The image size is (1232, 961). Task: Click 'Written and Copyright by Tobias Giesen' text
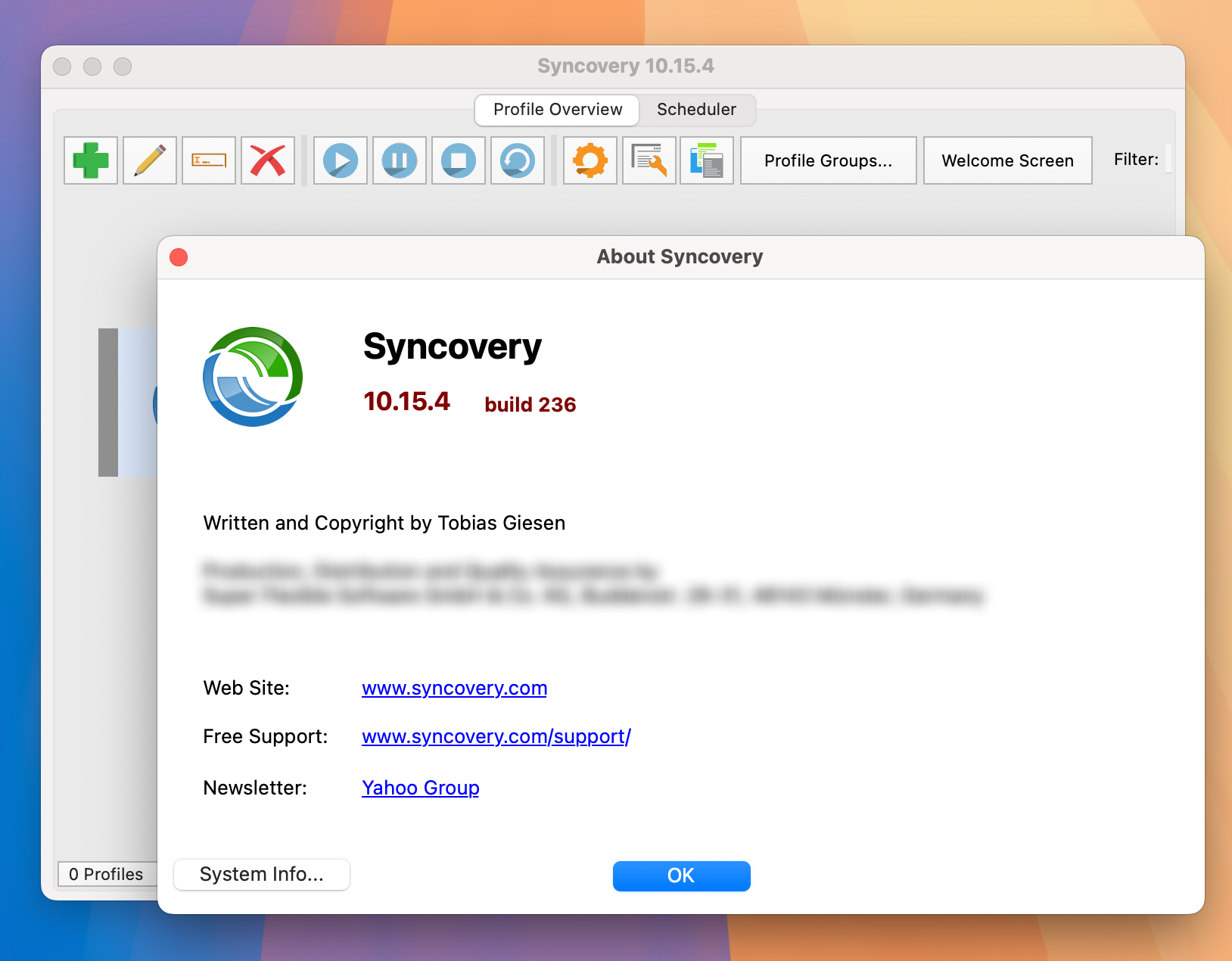pos(384,523)
